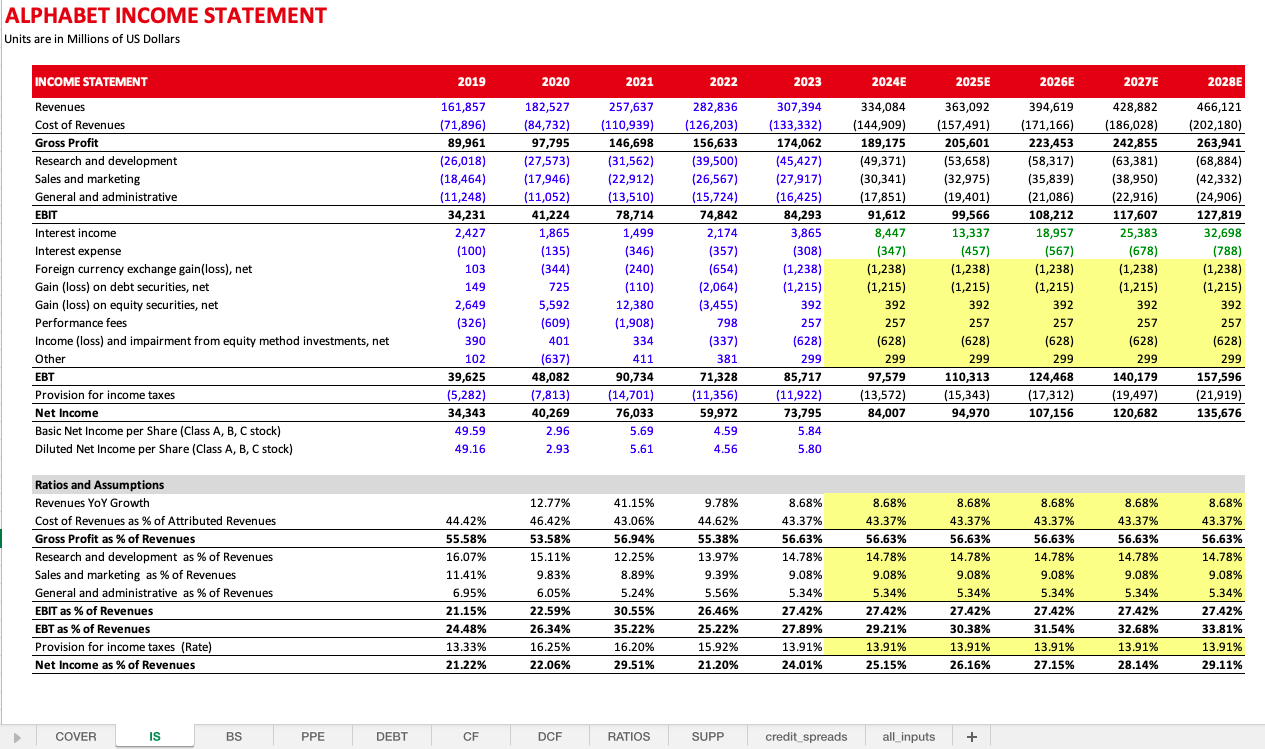Select 2021 Revenues YoY Growth 41.15%
This screenshot has height=749, width=1265.
tap(633, 503)
